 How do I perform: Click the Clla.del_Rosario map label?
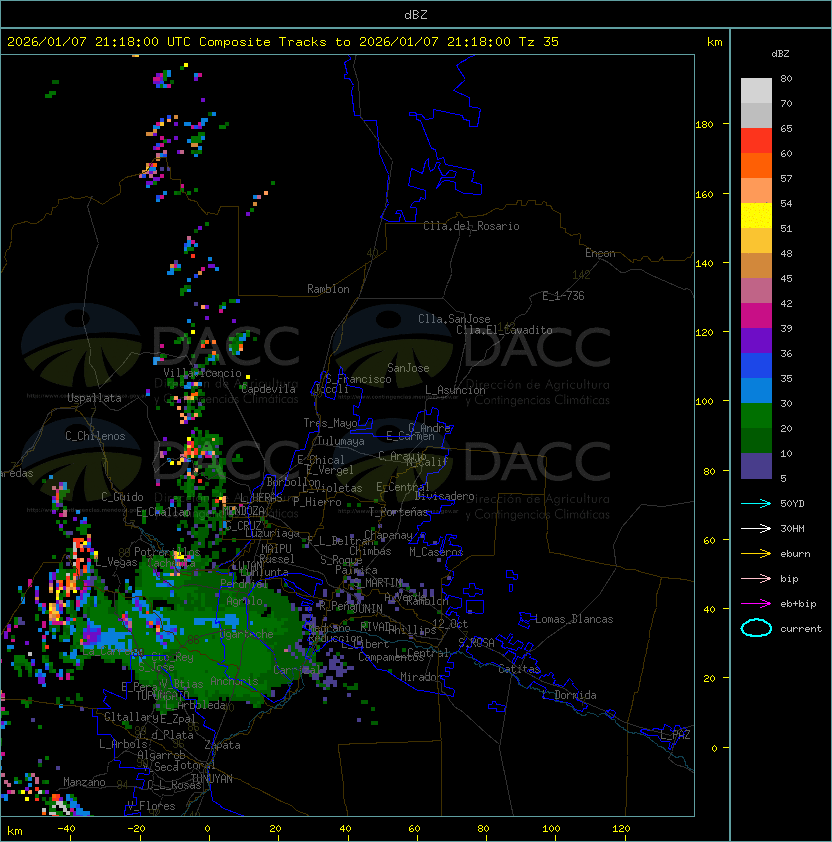tap(471, 226)
